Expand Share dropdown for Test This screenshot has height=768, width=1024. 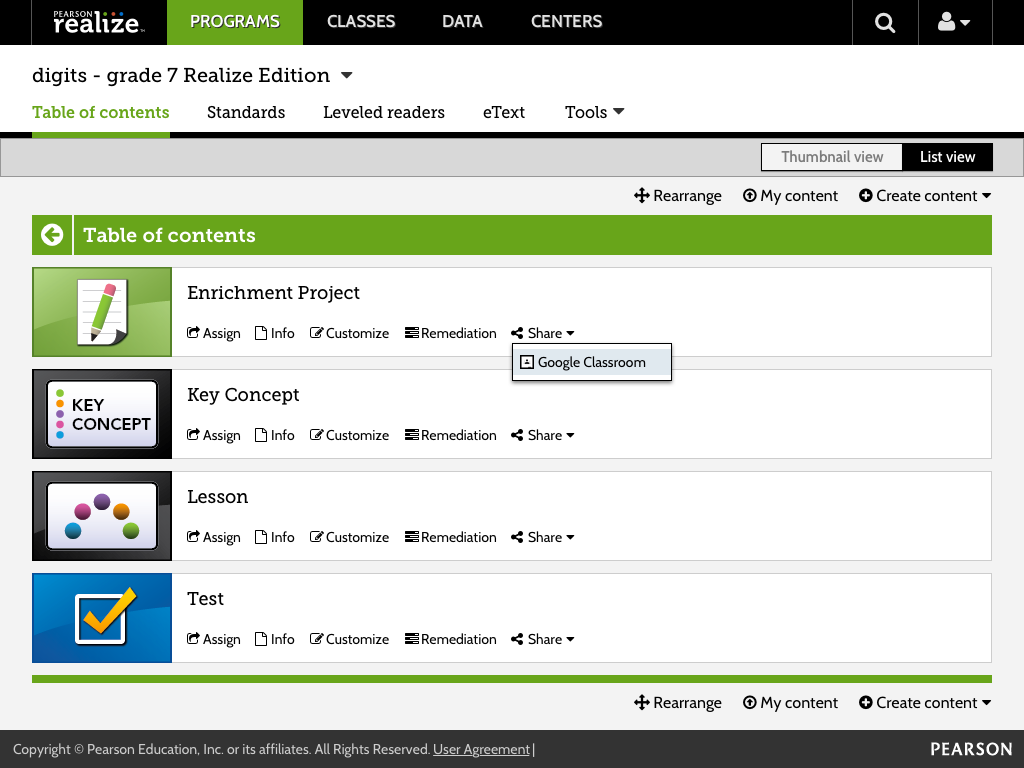[x=543, y=639]
